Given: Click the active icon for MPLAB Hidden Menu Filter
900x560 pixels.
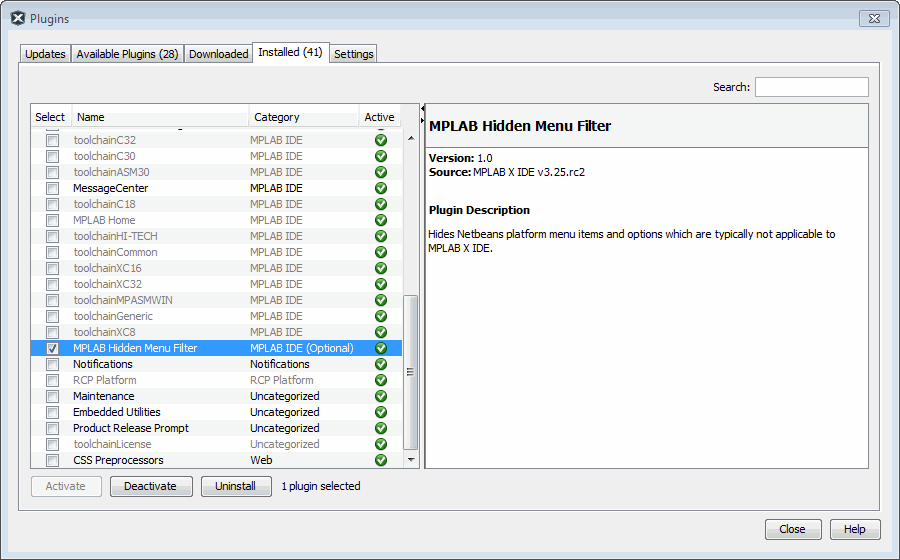Looking at the screenshot, I should [380, 348].
